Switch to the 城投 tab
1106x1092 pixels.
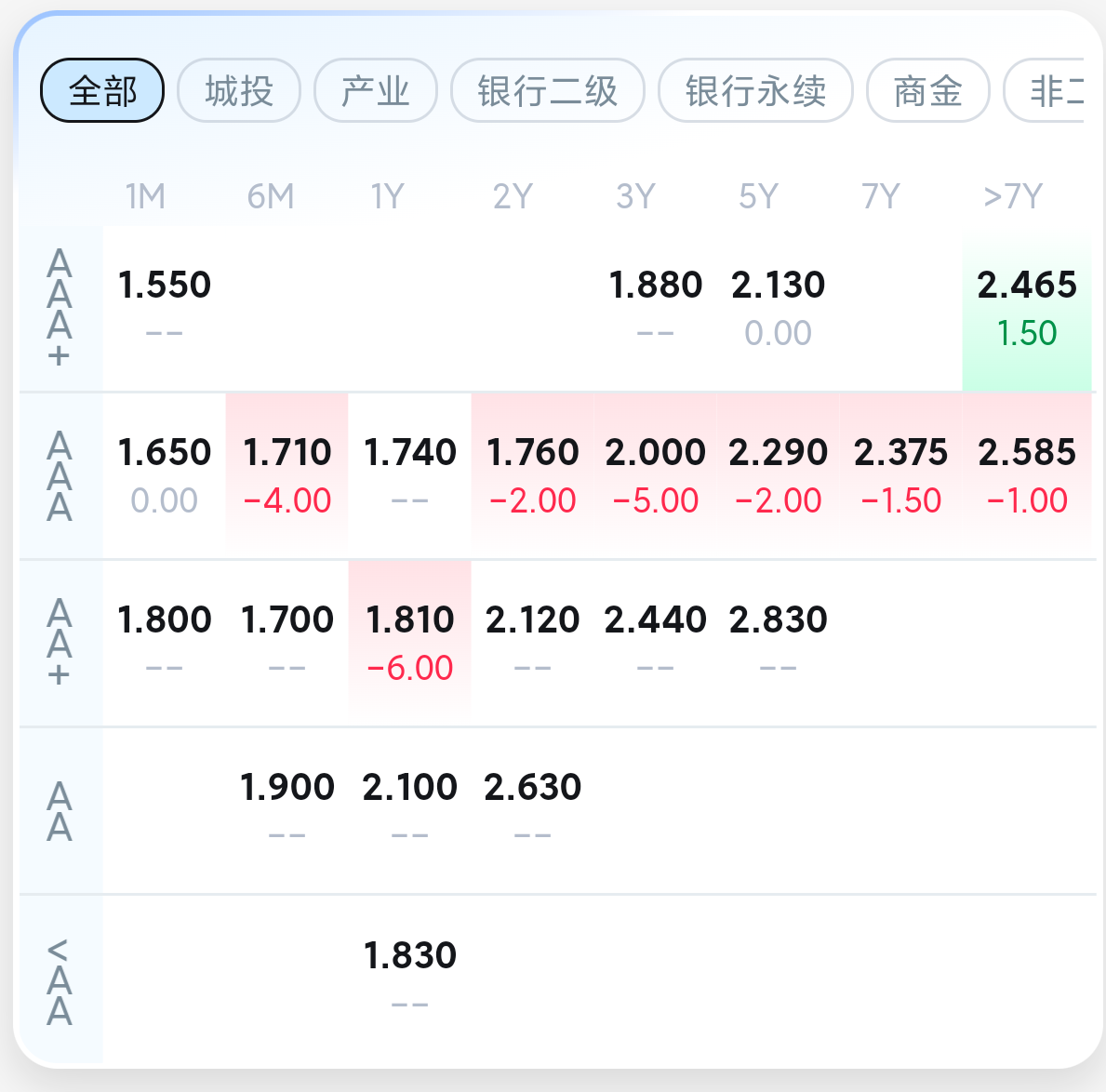[239, 91]
